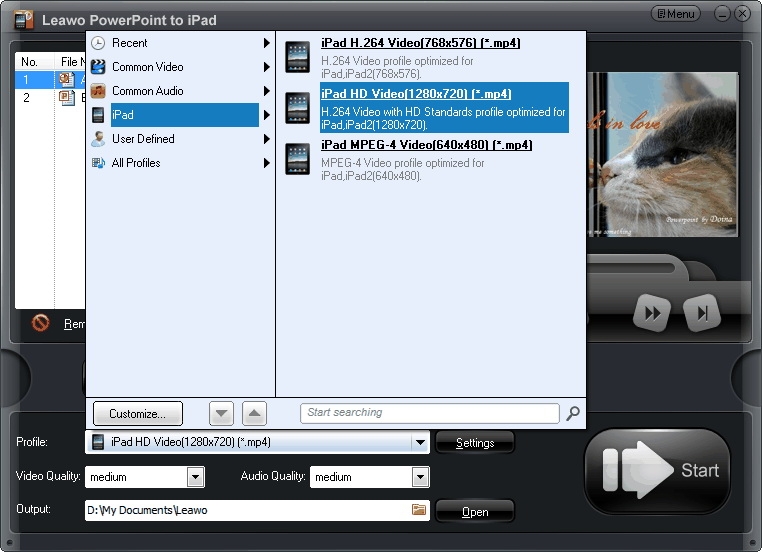Image resolution: width=762 pixels, height=552 pixels.
Task: Click the move down arrow button
Action: tap(222, 413)
